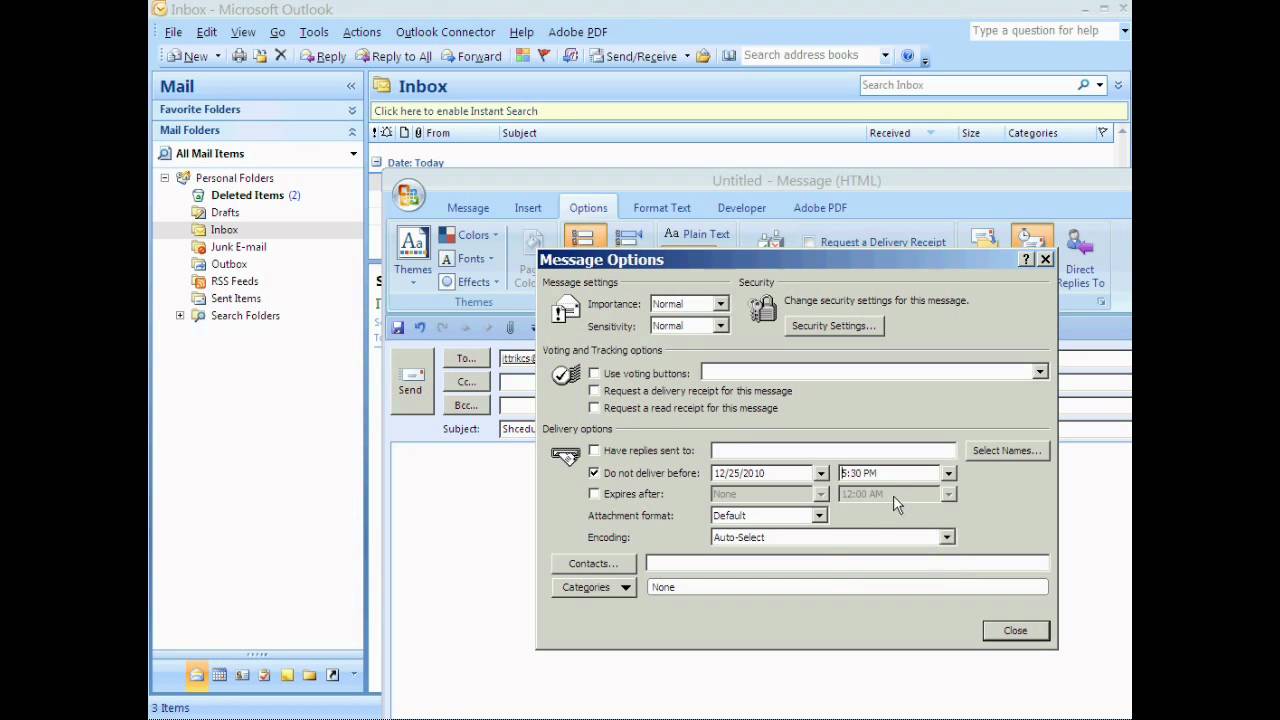The image size is (1280, 720).
Task: Click the Office button in message window
Action: click(x=408, y=195)
